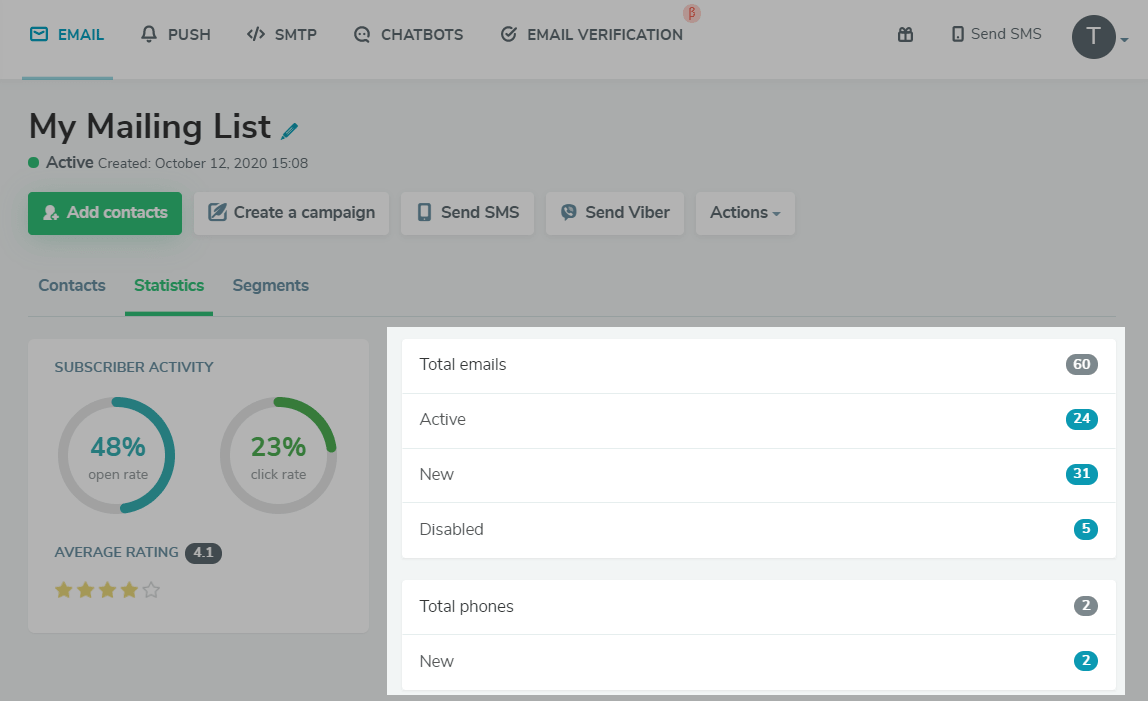Click the pencil icon beside My Mailing List

pyautogui.click(x=290, y=131)
